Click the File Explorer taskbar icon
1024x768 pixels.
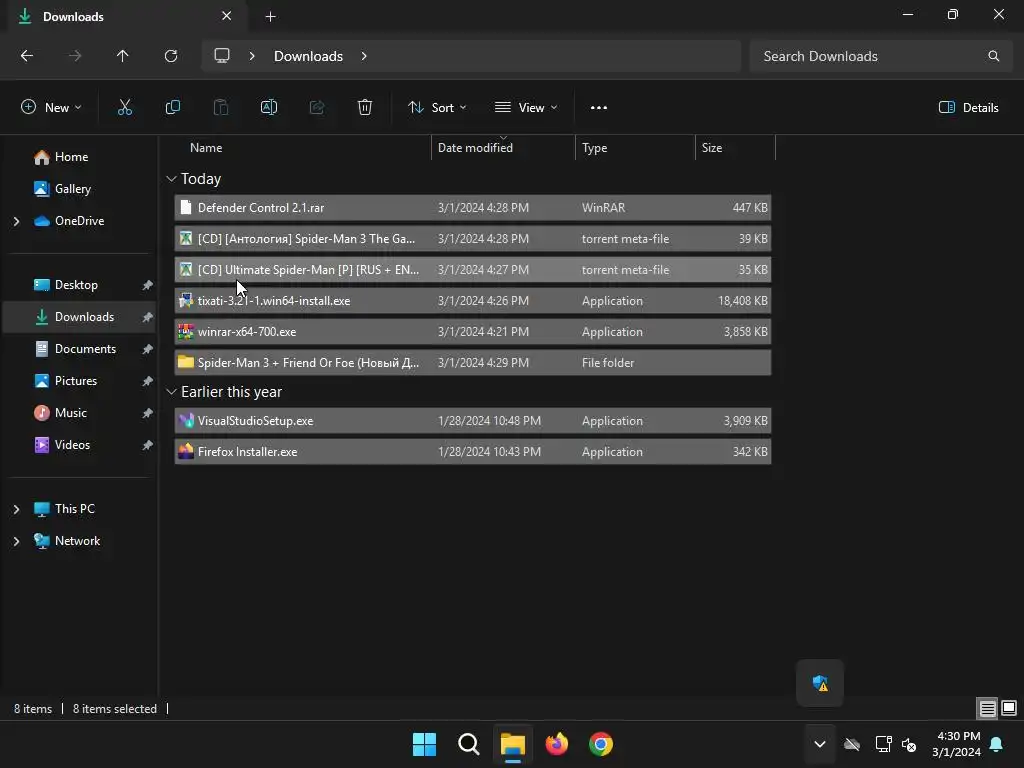[x=513, y=744]
